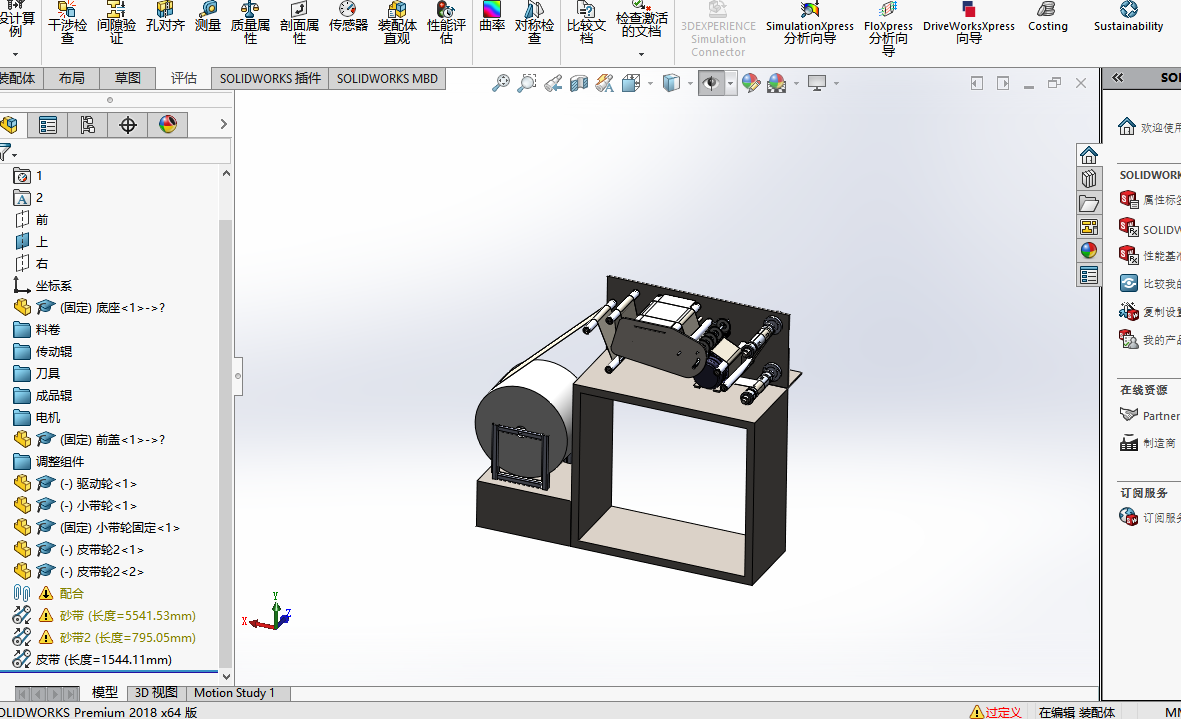Open the View Palette task pane tab

1088,227
